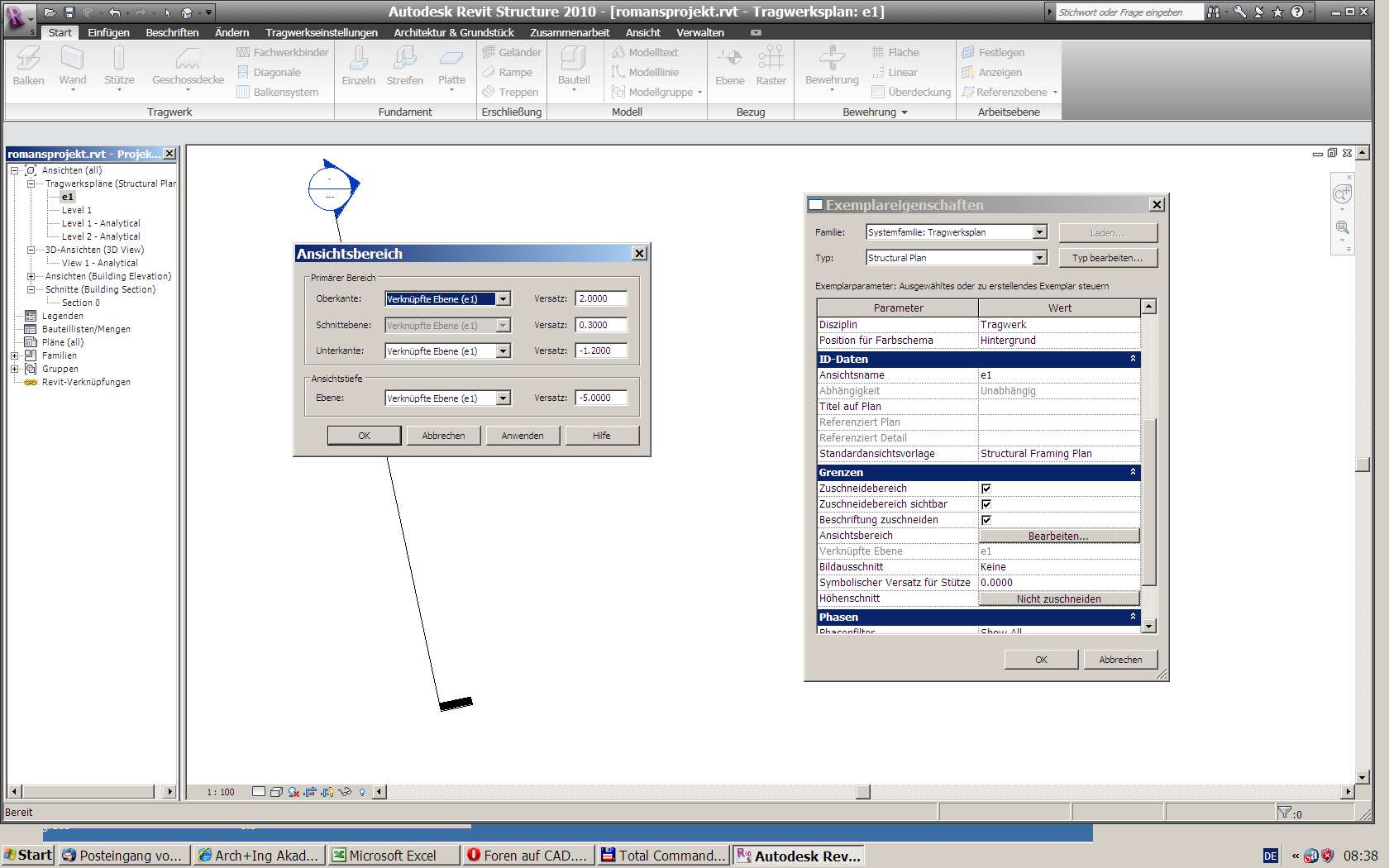Click the Nicht zuschneiden button
Viewport: 1389px width, 868px height.
click(1059, 599)
